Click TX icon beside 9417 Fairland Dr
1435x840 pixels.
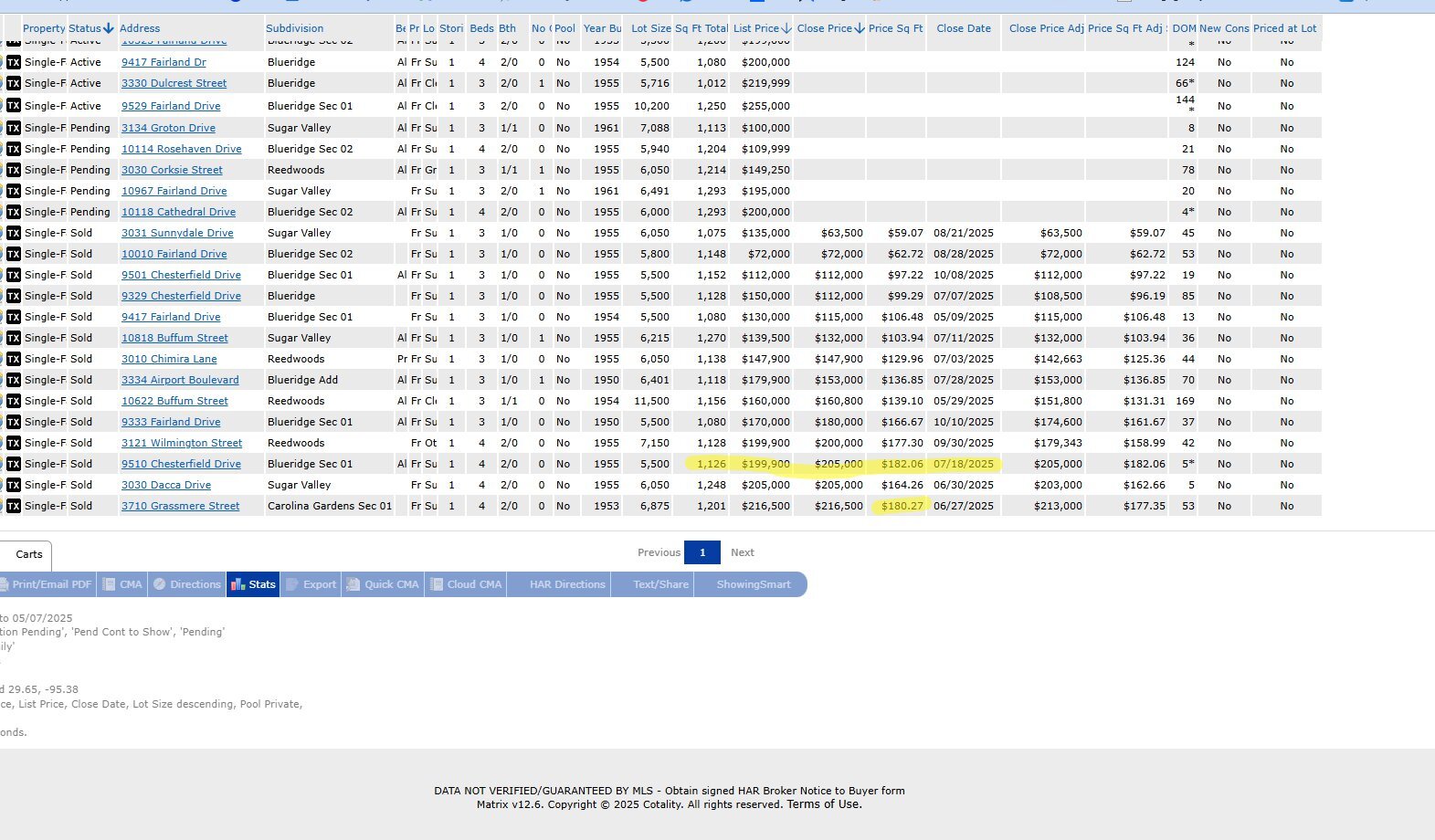pyautogui.click(x=14, y=62)
